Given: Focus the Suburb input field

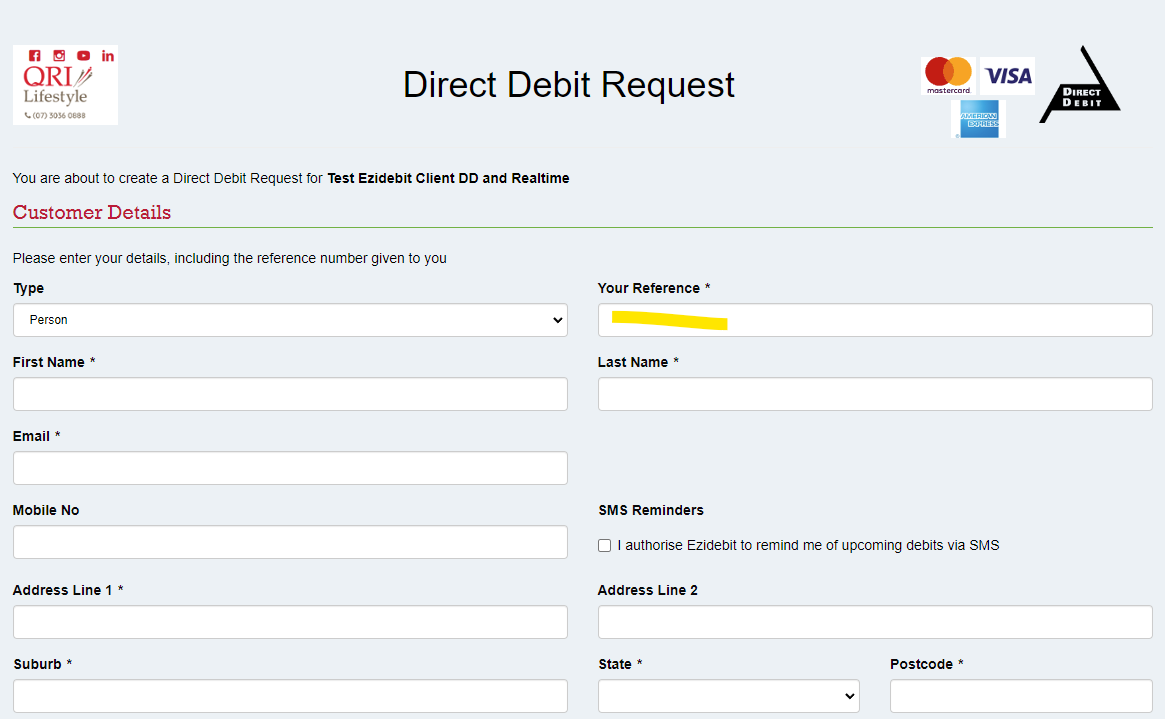Looking at the screenshot, I should [x=291, y=696].
